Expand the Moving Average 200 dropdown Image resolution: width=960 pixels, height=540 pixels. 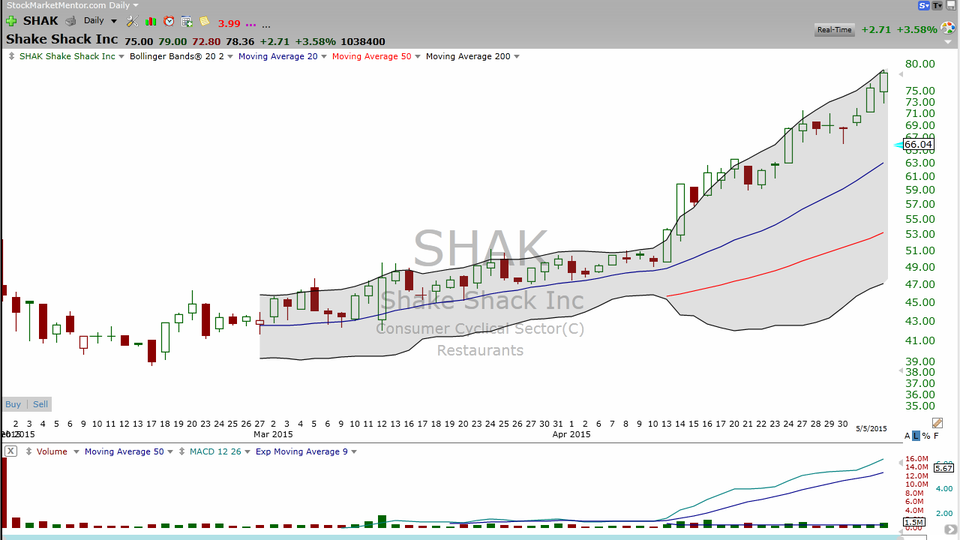tap(517, 56)
